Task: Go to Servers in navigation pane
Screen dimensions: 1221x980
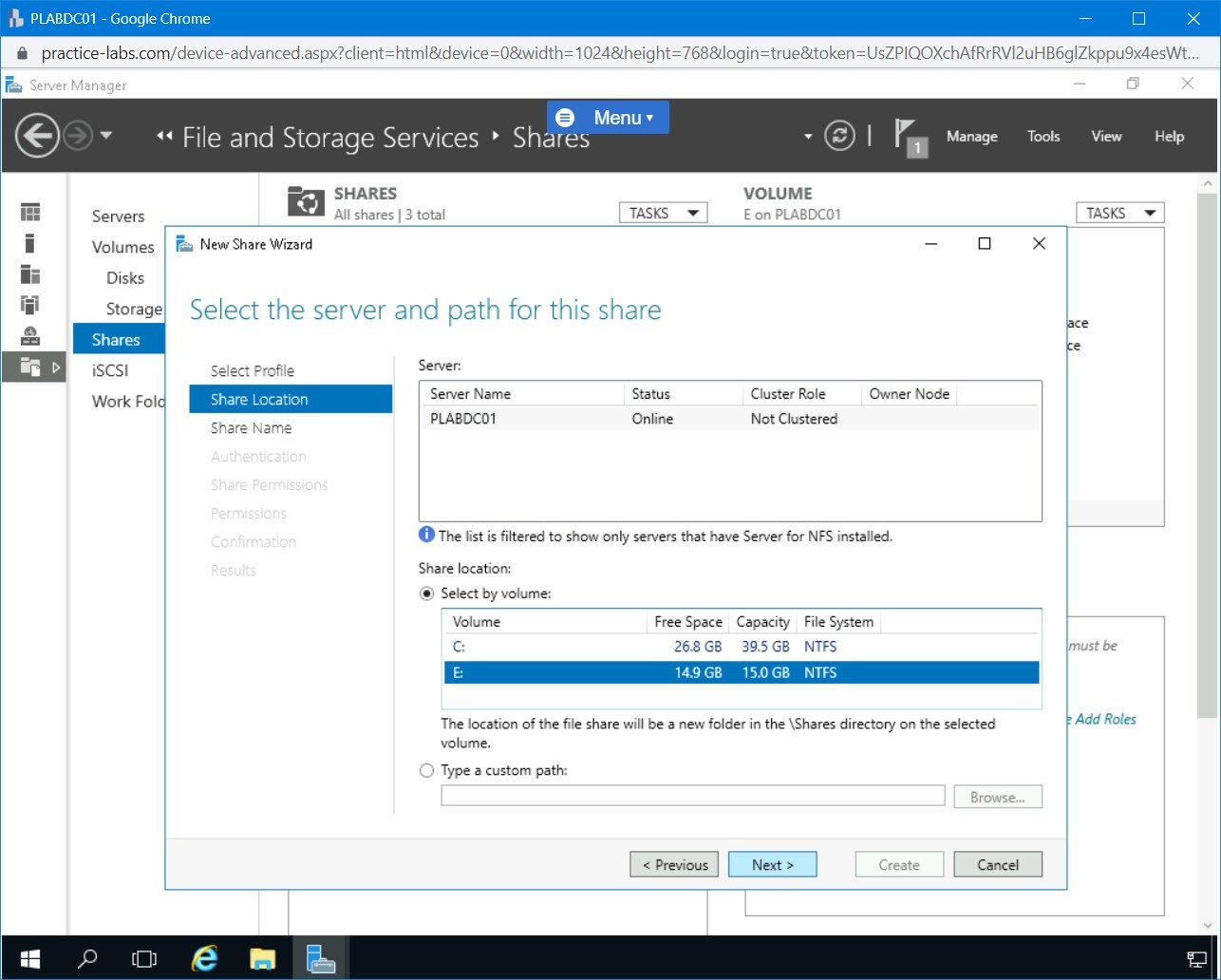Action: coord(118,217)
